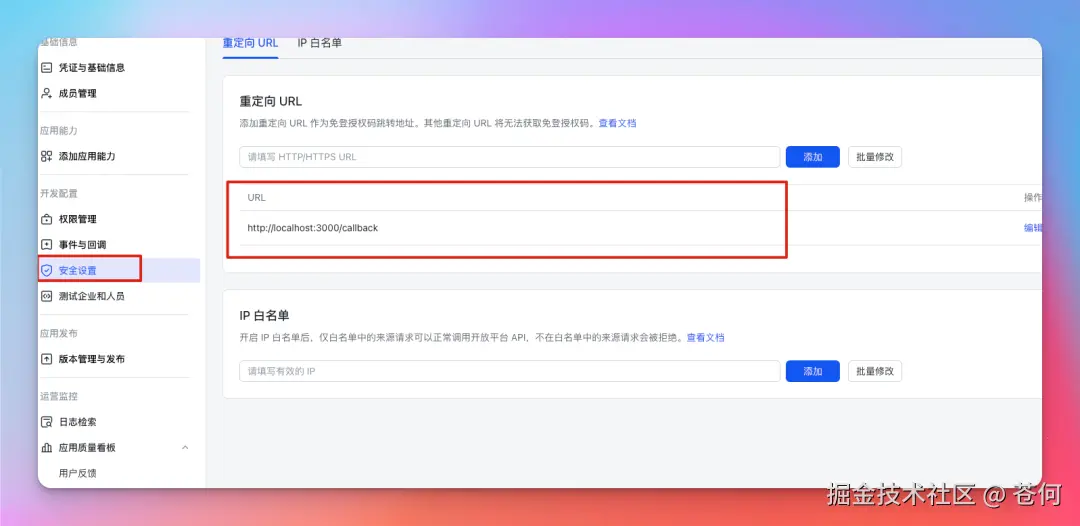Click the 操作 column header
Viewport: 1080px width, 526px height.
(1032, 198)
